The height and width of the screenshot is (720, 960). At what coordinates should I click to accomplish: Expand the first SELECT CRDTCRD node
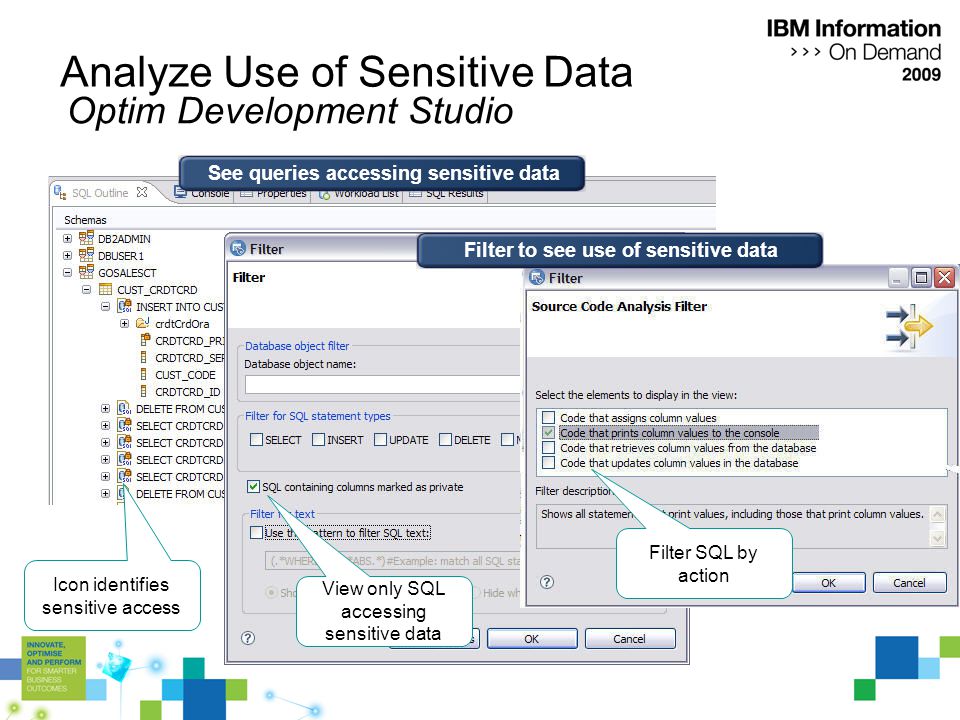[x=105, y=426]
